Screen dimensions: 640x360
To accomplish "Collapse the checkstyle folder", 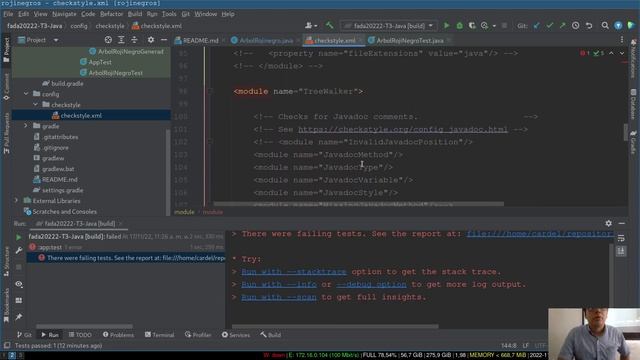I will point(36,104).
